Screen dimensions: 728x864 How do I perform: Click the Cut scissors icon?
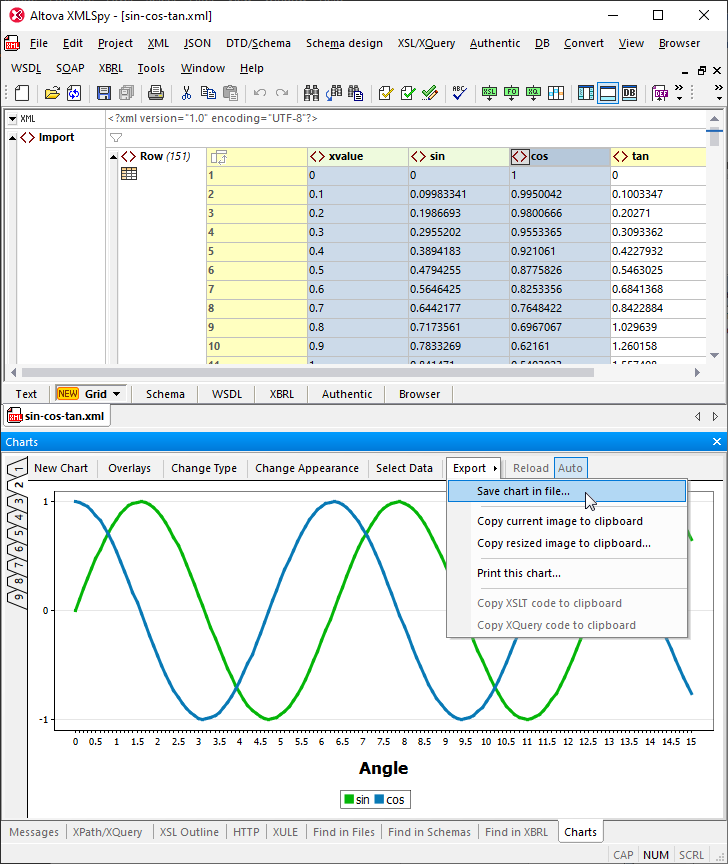(186, 93)
